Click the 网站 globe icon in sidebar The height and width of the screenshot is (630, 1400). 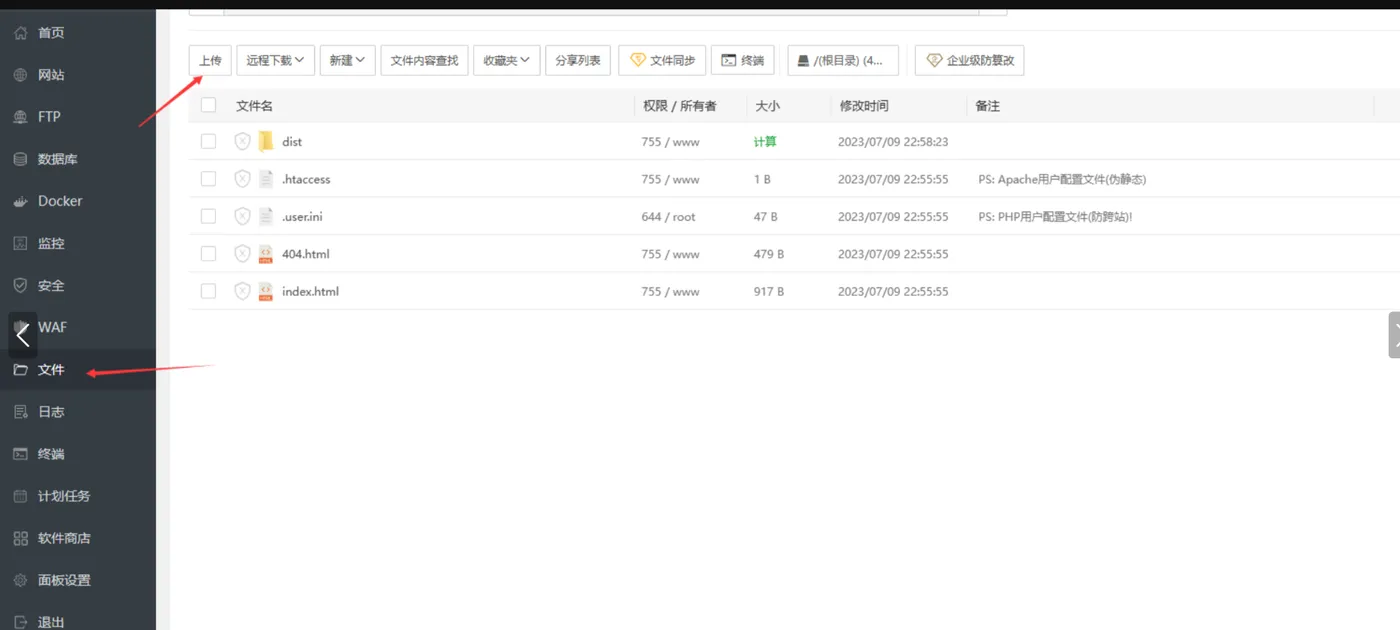point(21,75)
